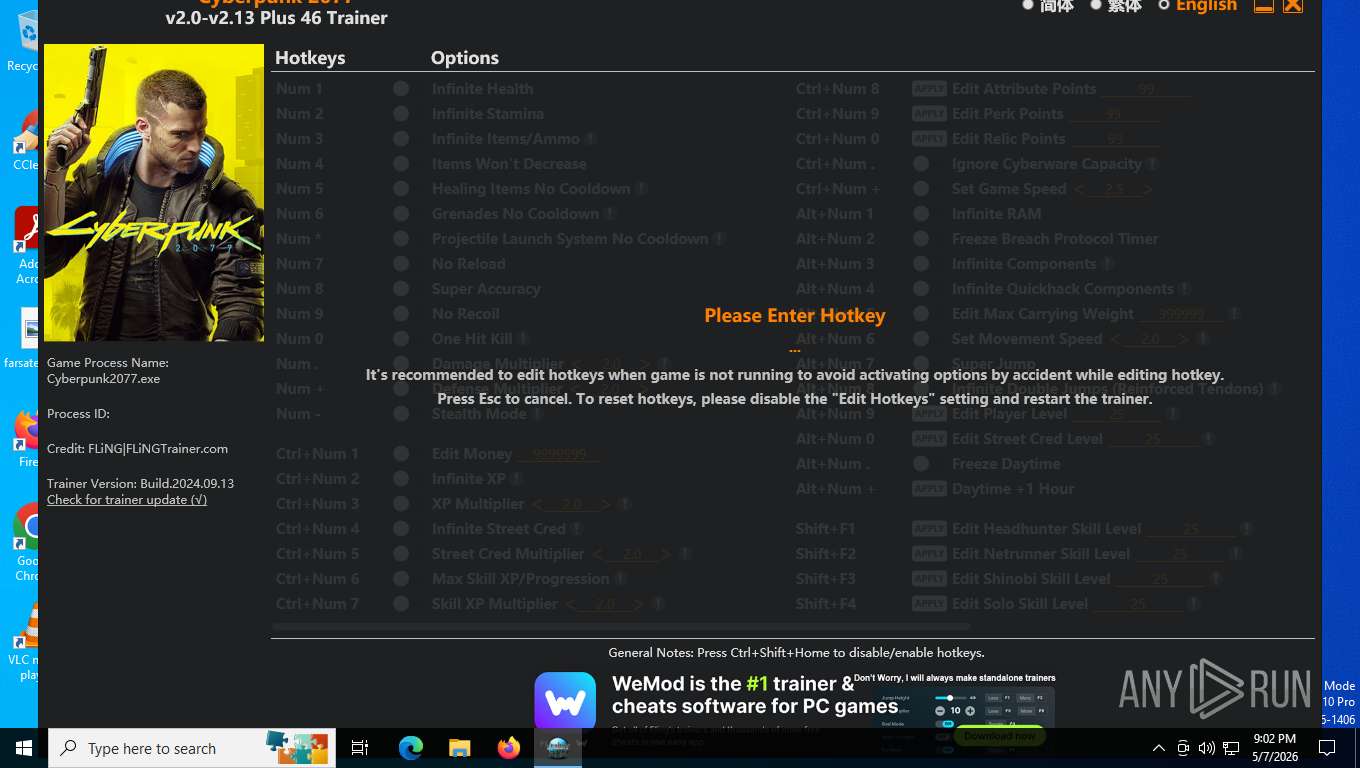Decrease XP Multiplier with left arrow
This screenshot has height=768, width=1360.
pos(537,504)
